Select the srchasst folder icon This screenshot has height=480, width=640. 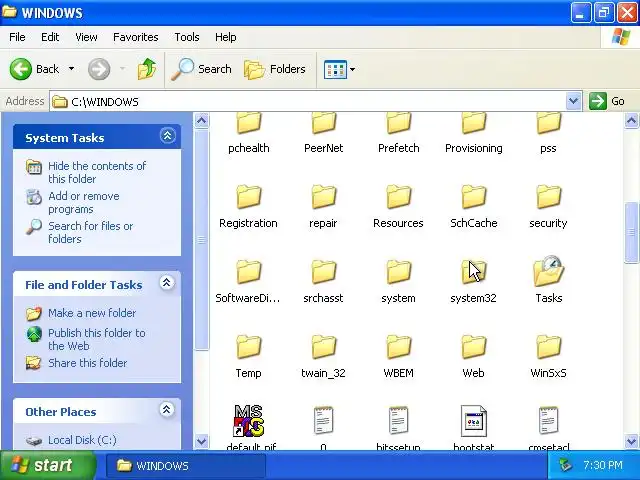click(324, 272)
